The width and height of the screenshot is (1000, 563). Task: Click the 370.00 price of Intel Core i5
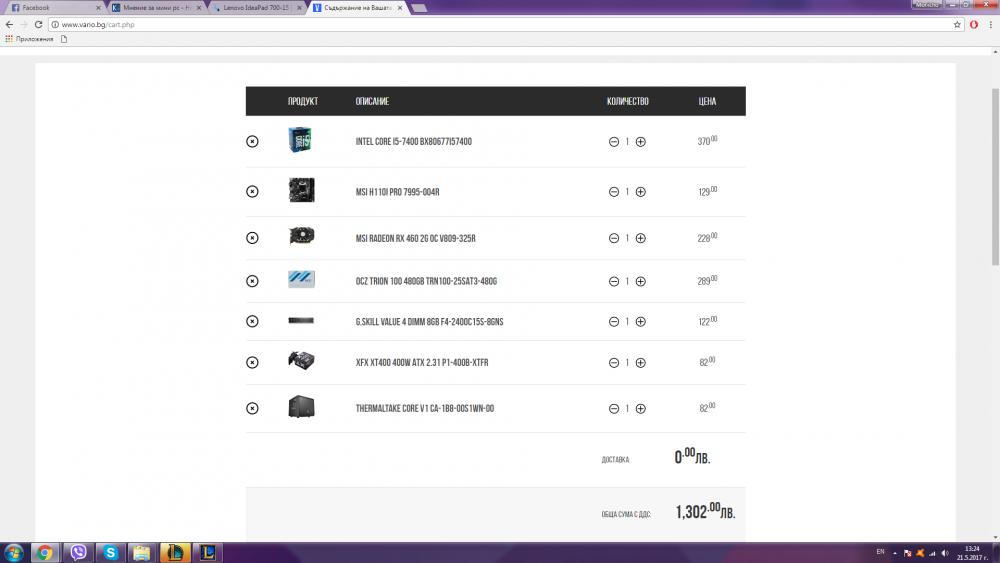[x=707, y=141]
